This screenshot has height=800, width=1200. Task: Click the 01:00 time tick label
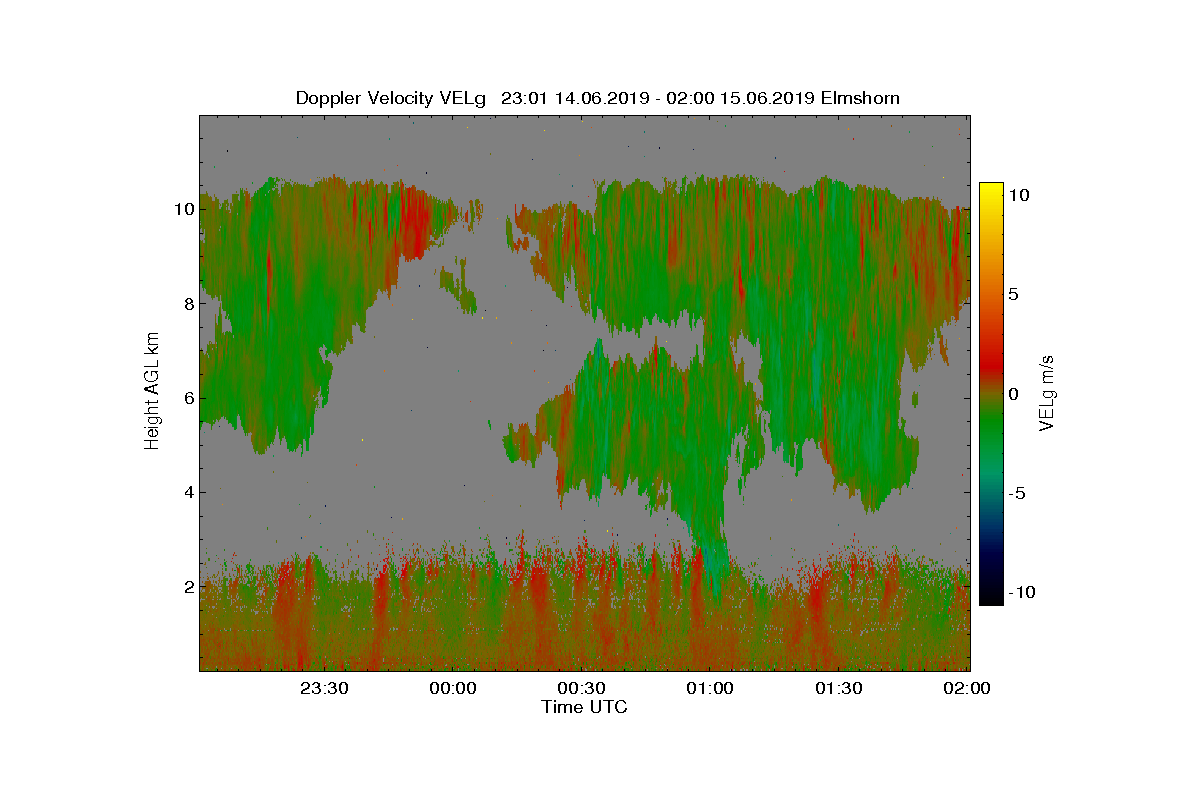710,688
